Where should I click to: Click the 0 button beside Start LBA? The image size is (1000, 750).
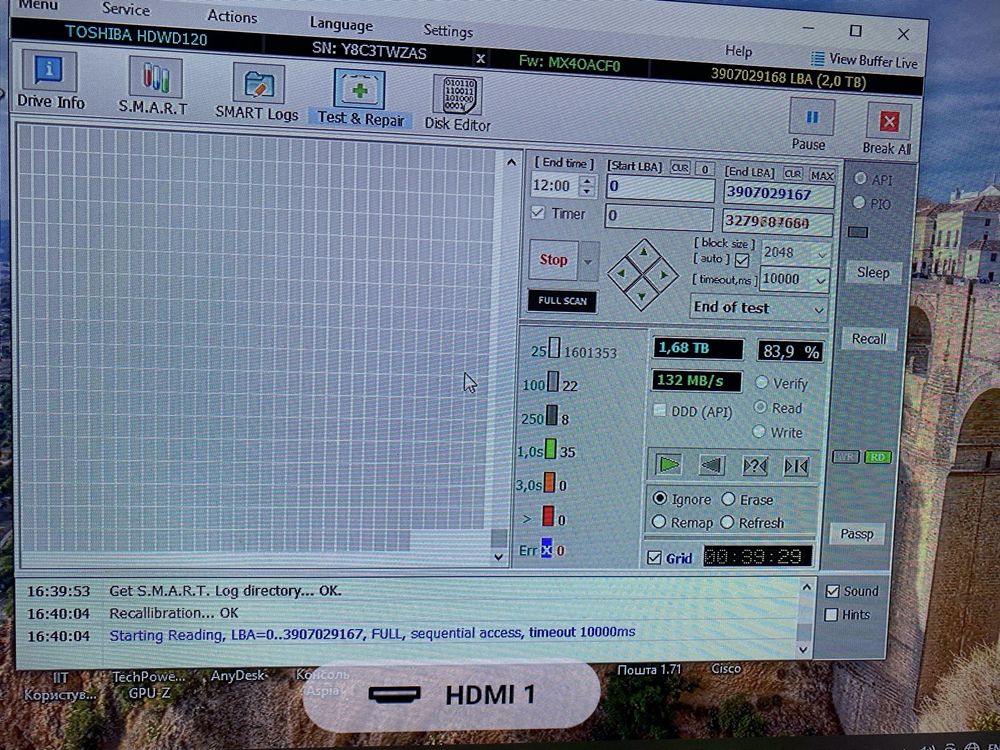[x=704, y=169]
